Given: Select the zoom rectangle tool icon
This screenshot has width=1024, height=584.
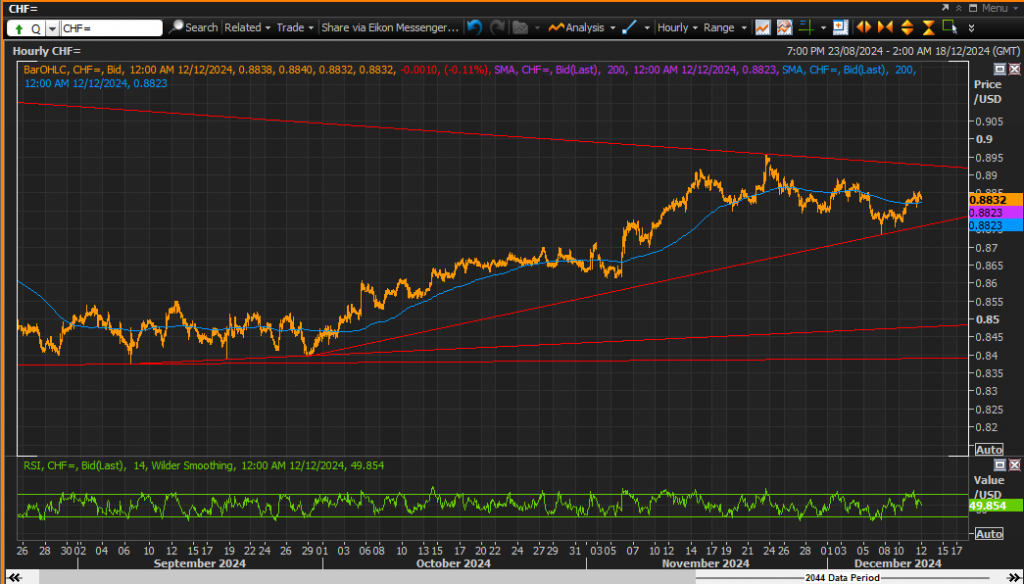Looking at the screenshot, I should tap(950, 27).
